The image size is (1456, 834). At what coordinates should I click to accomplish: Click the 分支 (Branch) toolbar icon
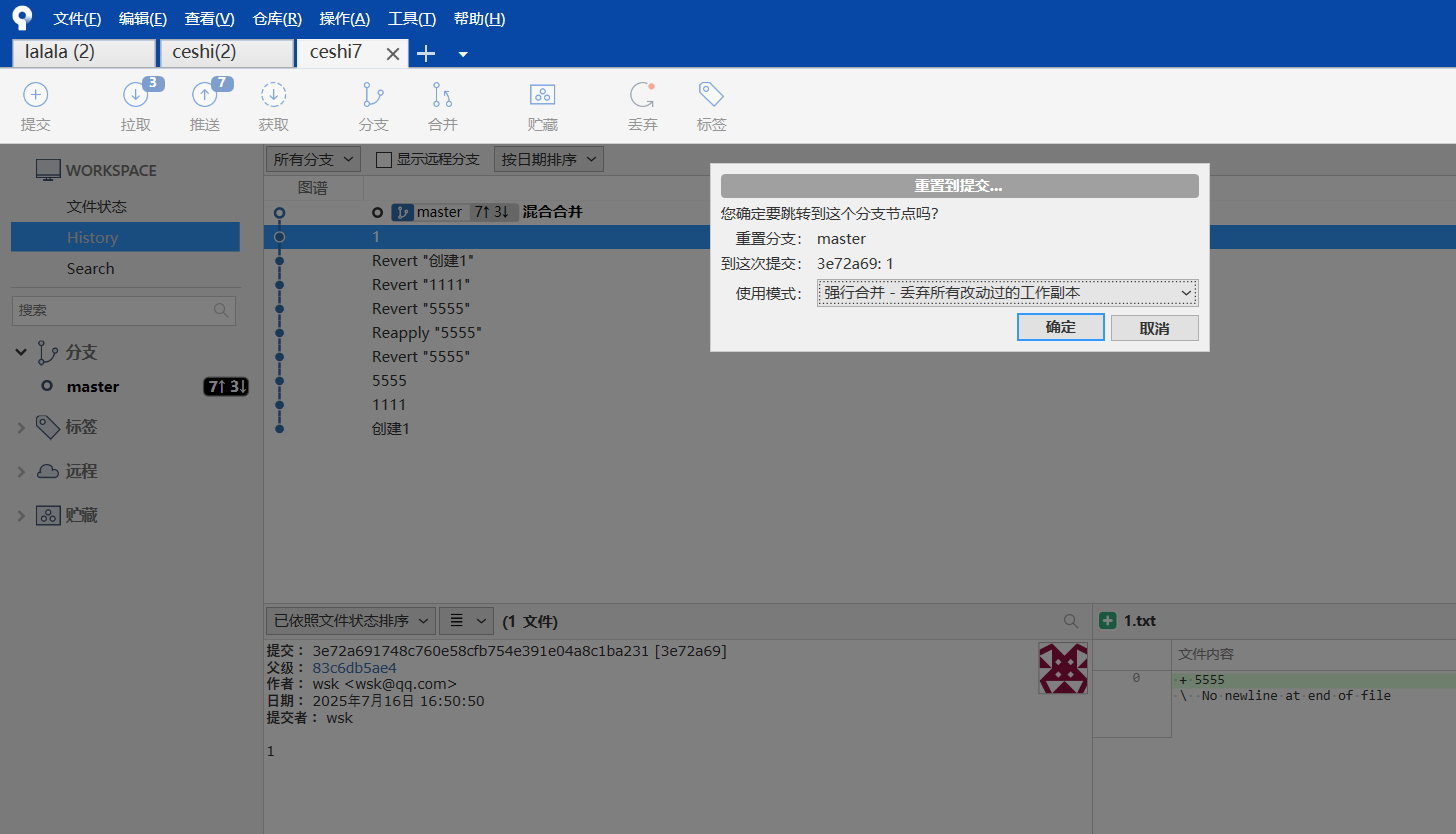373,95
